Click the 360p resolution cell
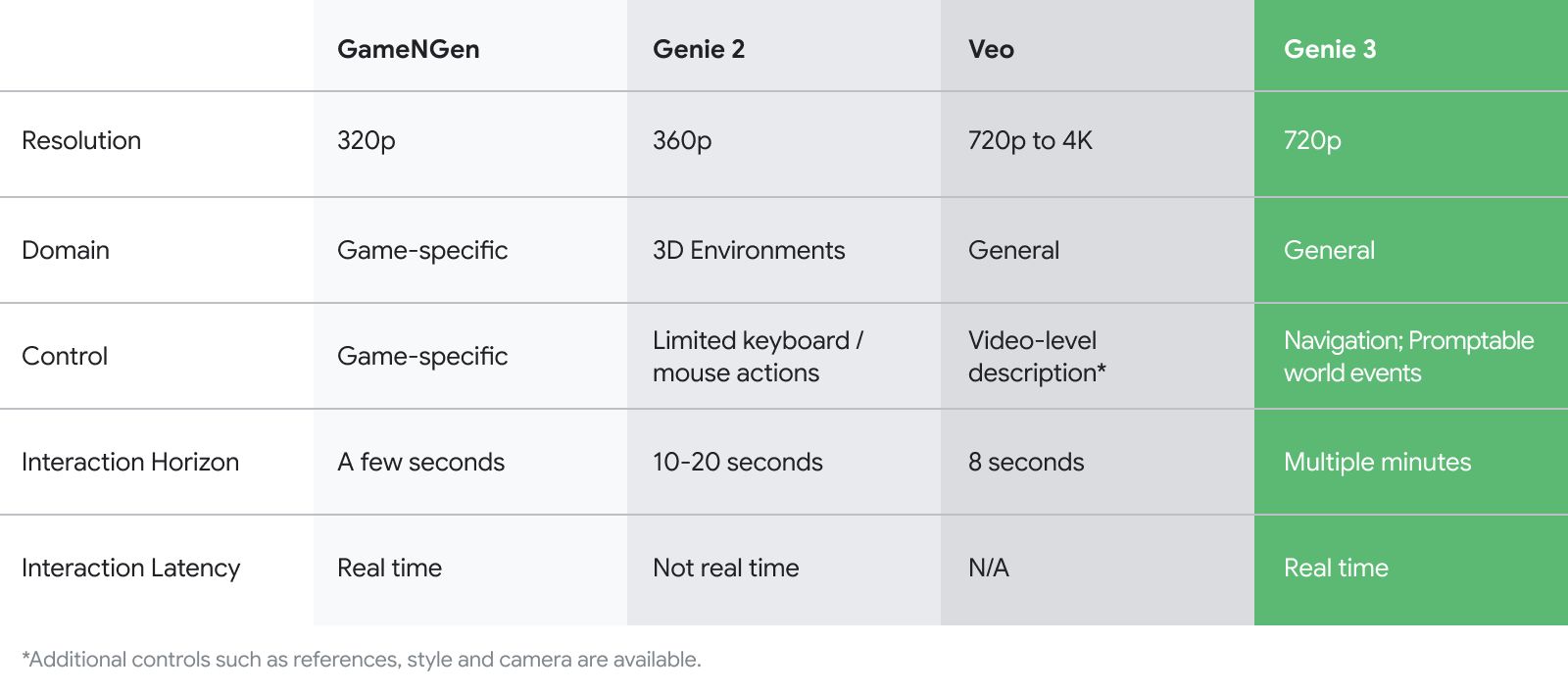 (x=682, y=140)
